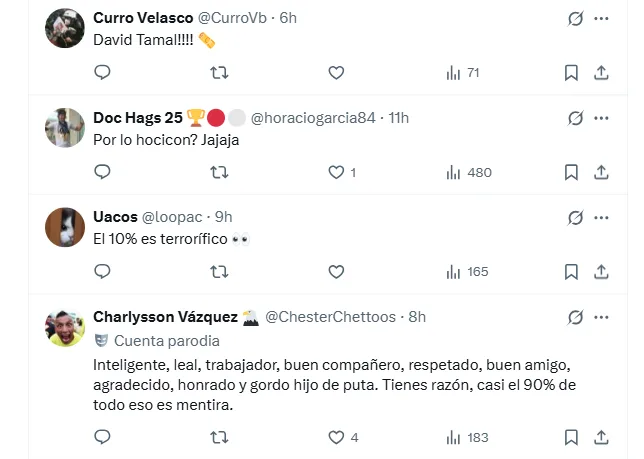Viewport: 644px width, 459px height.
Task: Retweet Doc Hags 25's post
Action: tap(219, 172)
